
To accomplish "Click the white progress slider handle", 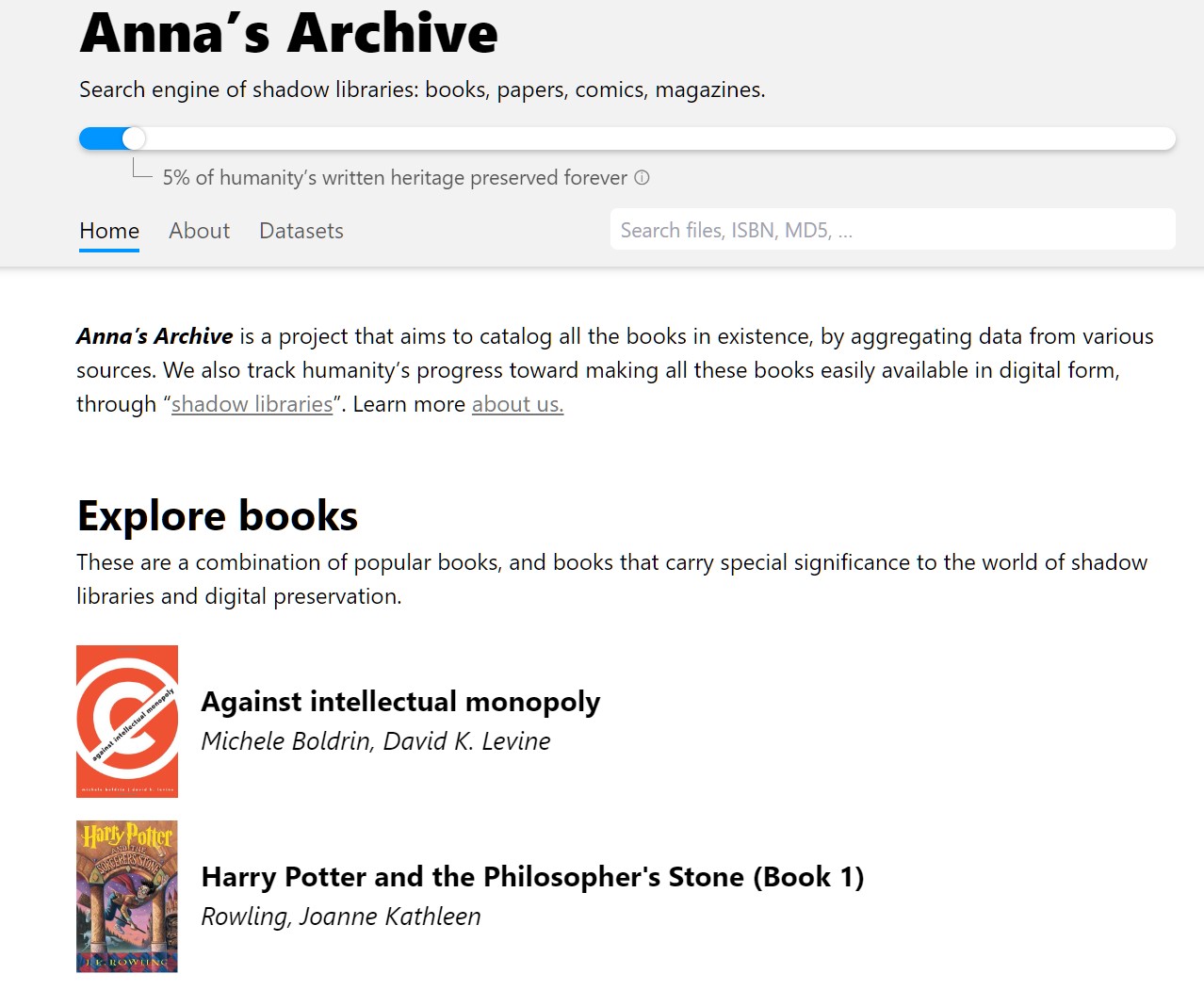I will coord(134,138).
